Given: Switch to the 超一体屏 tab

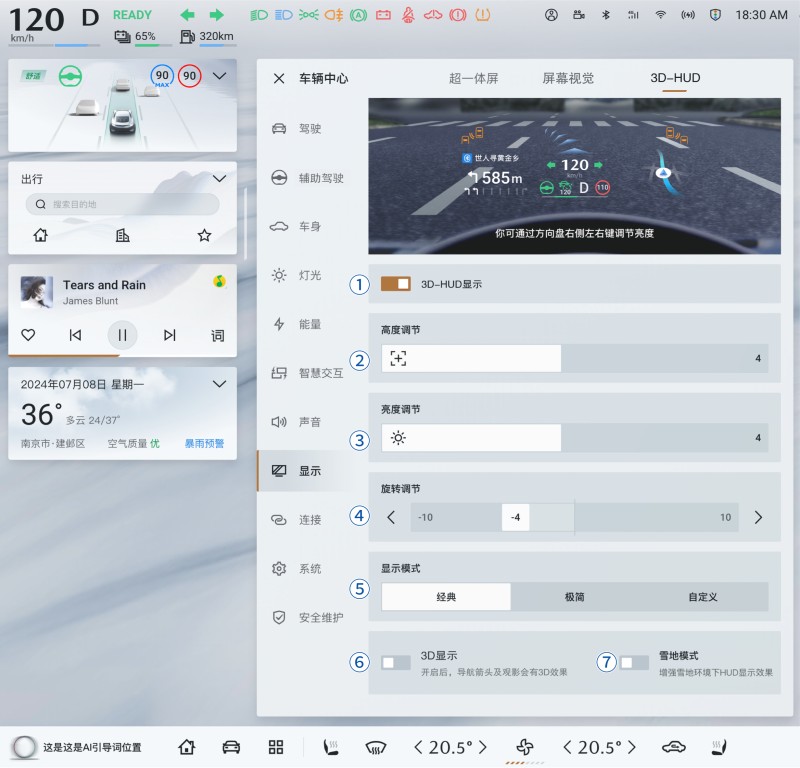Looking at the screenshot, I should pos(473,78).
